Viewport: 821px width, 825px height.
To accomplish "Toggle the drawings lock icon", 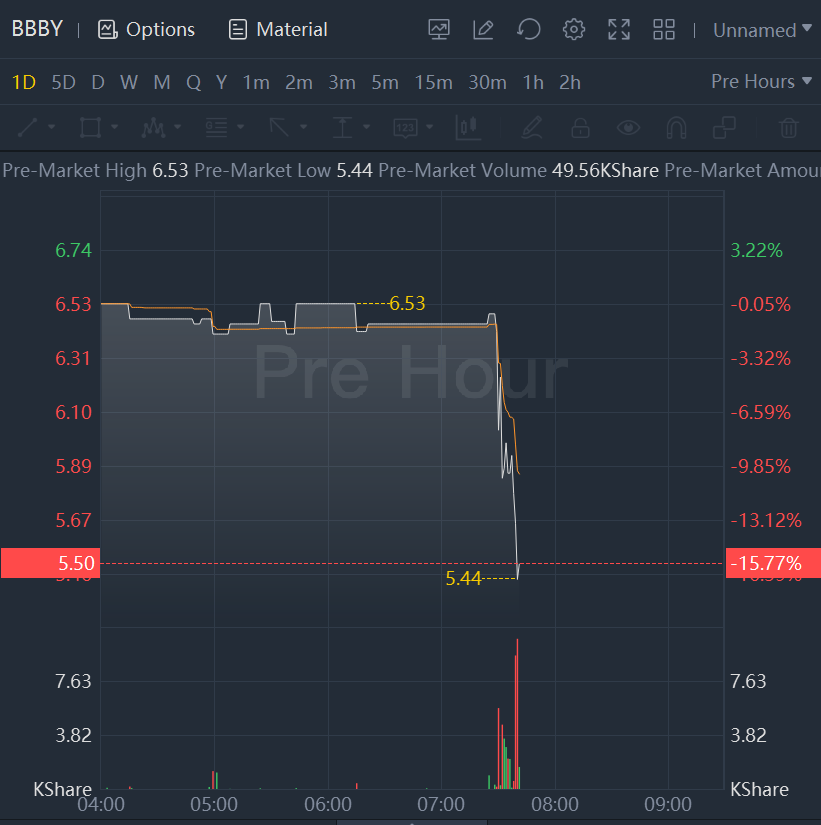I will pos(580,127).
